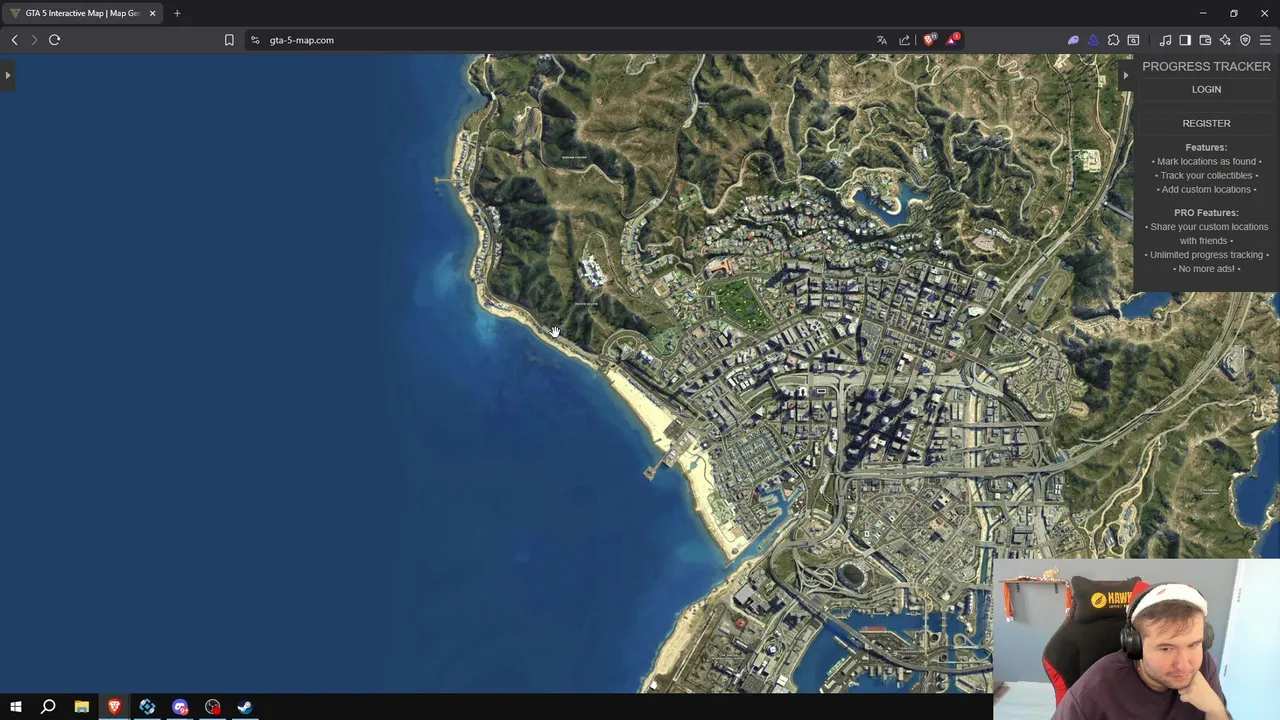Viewport: 1280px width, 720px height.
Task: Select the GTA 5 Interactive Map tab
Action: pos(82,13)
